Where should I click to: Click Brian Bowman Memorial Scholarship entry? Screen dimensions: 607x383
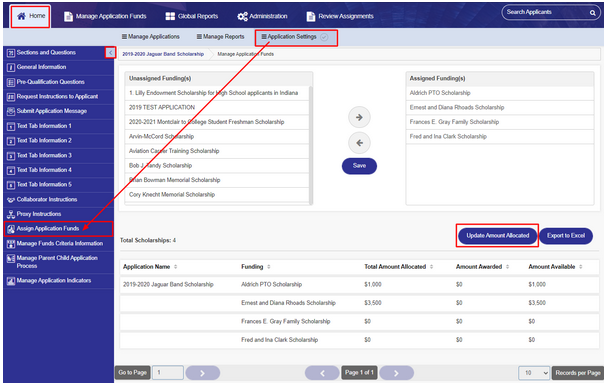pyautogui.click(x=217, y=180)
